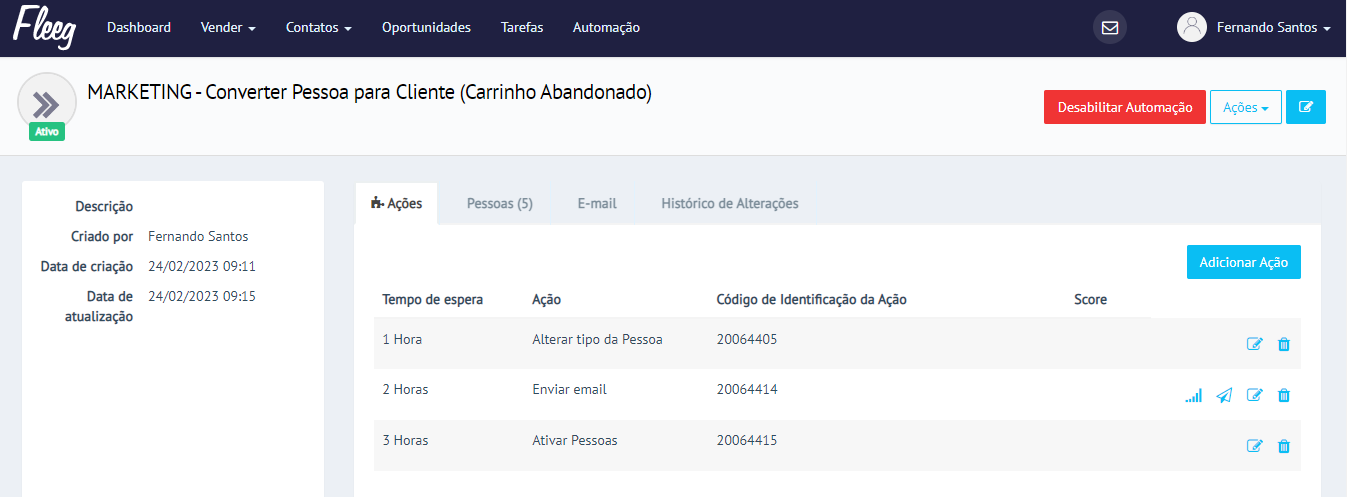The height and width of the screenshot is (497, 1347).
Task: Edit the Alterar tipo da Pessoa action
Action: (x=1255, y=344)
